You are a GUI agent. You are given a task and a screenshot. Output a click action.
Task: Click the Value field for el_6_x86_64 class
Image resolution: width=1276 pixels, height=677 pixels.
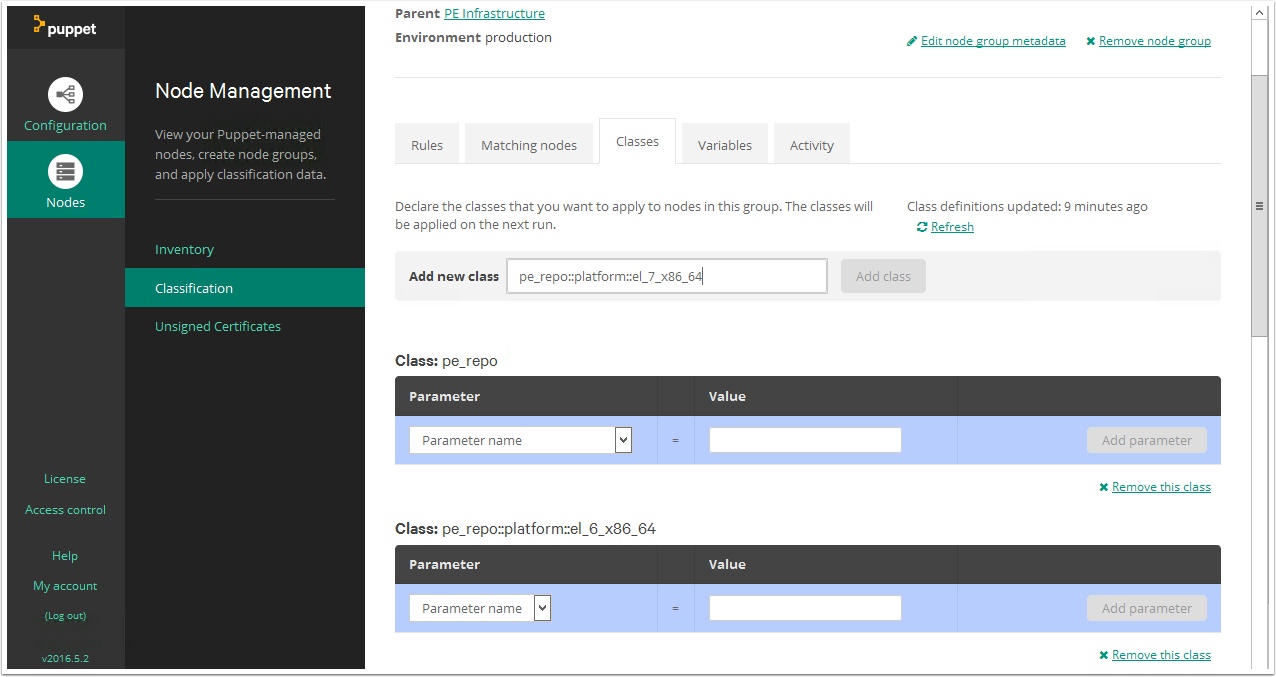[805, 608]
